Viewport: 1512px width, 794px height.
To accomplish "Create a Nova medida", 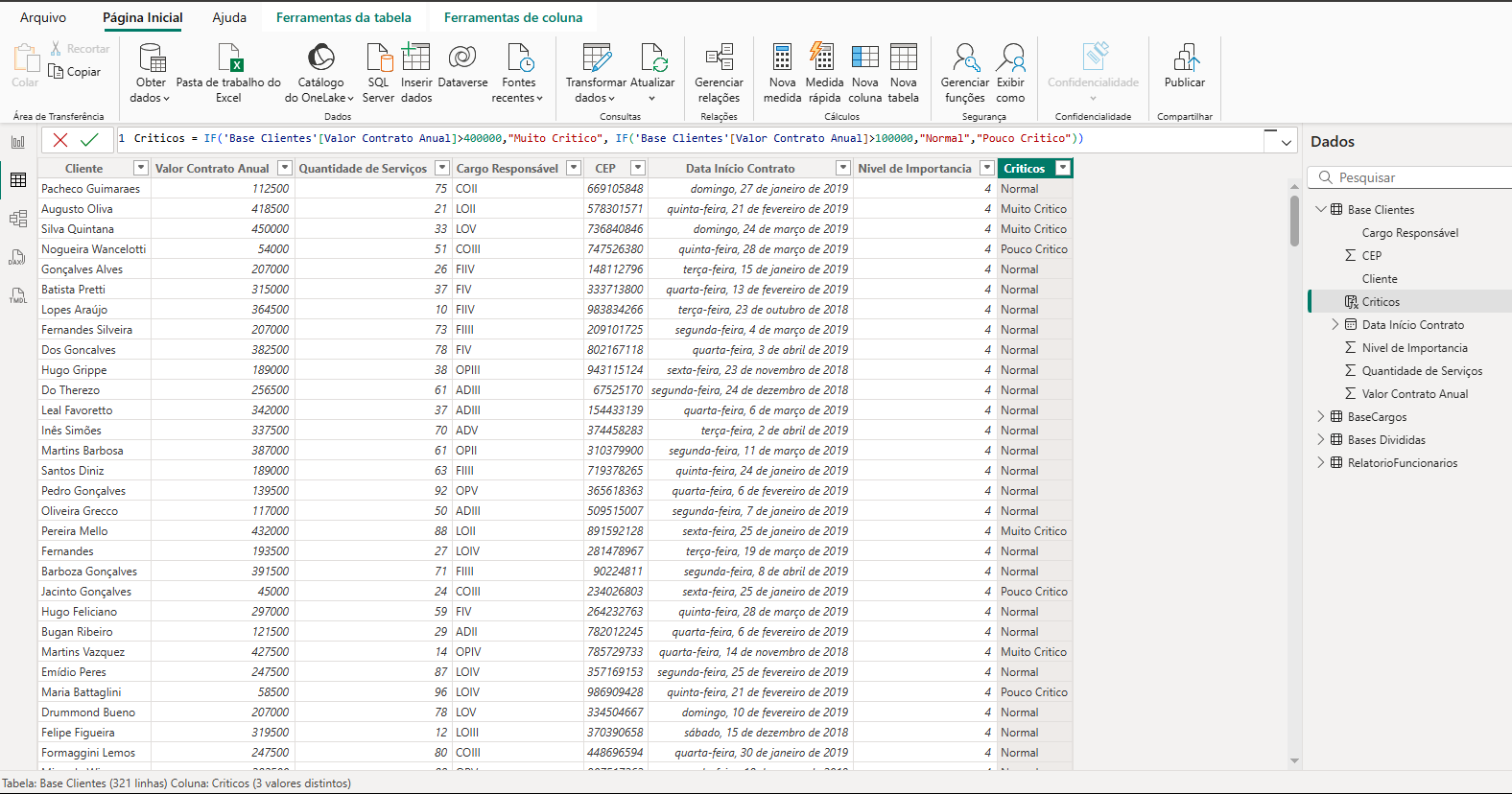I will coord(782,73).
